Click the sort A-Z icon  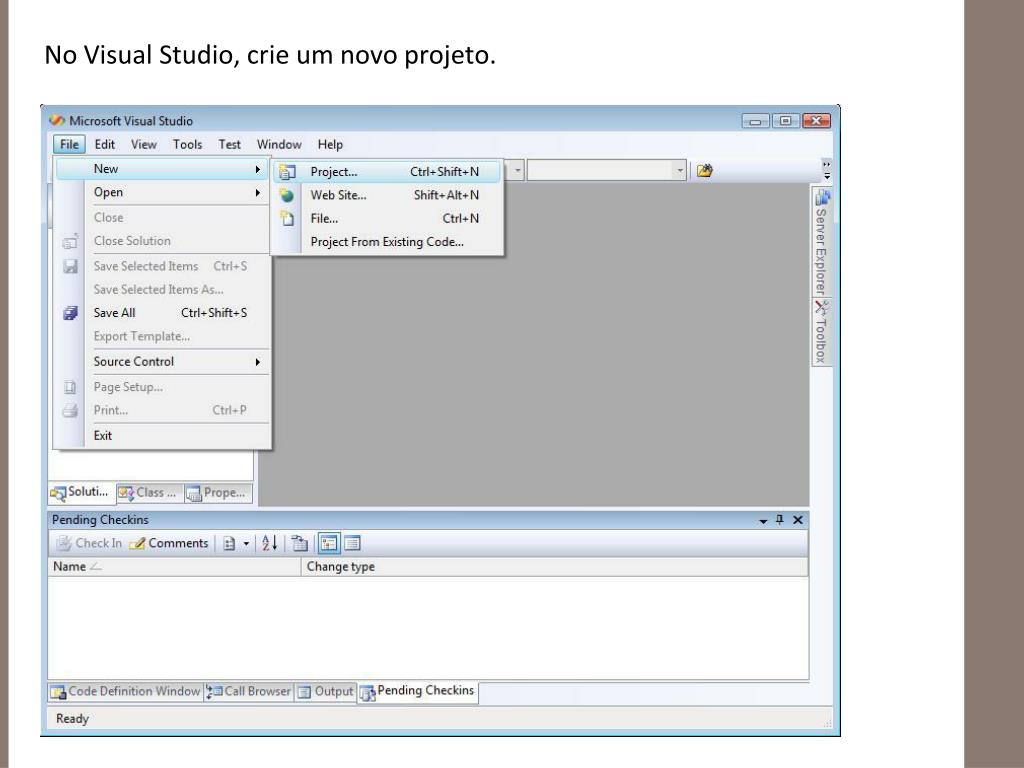[x=270, y=543]
